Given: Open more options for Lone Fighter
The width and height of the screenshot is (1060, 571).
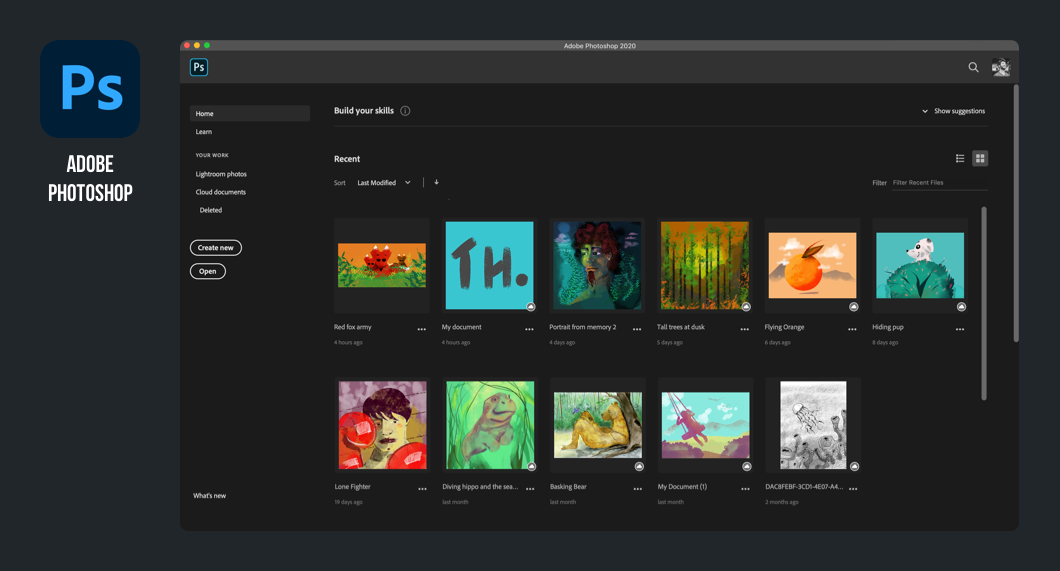Looking at the screenshot, I should pos(423,489).
